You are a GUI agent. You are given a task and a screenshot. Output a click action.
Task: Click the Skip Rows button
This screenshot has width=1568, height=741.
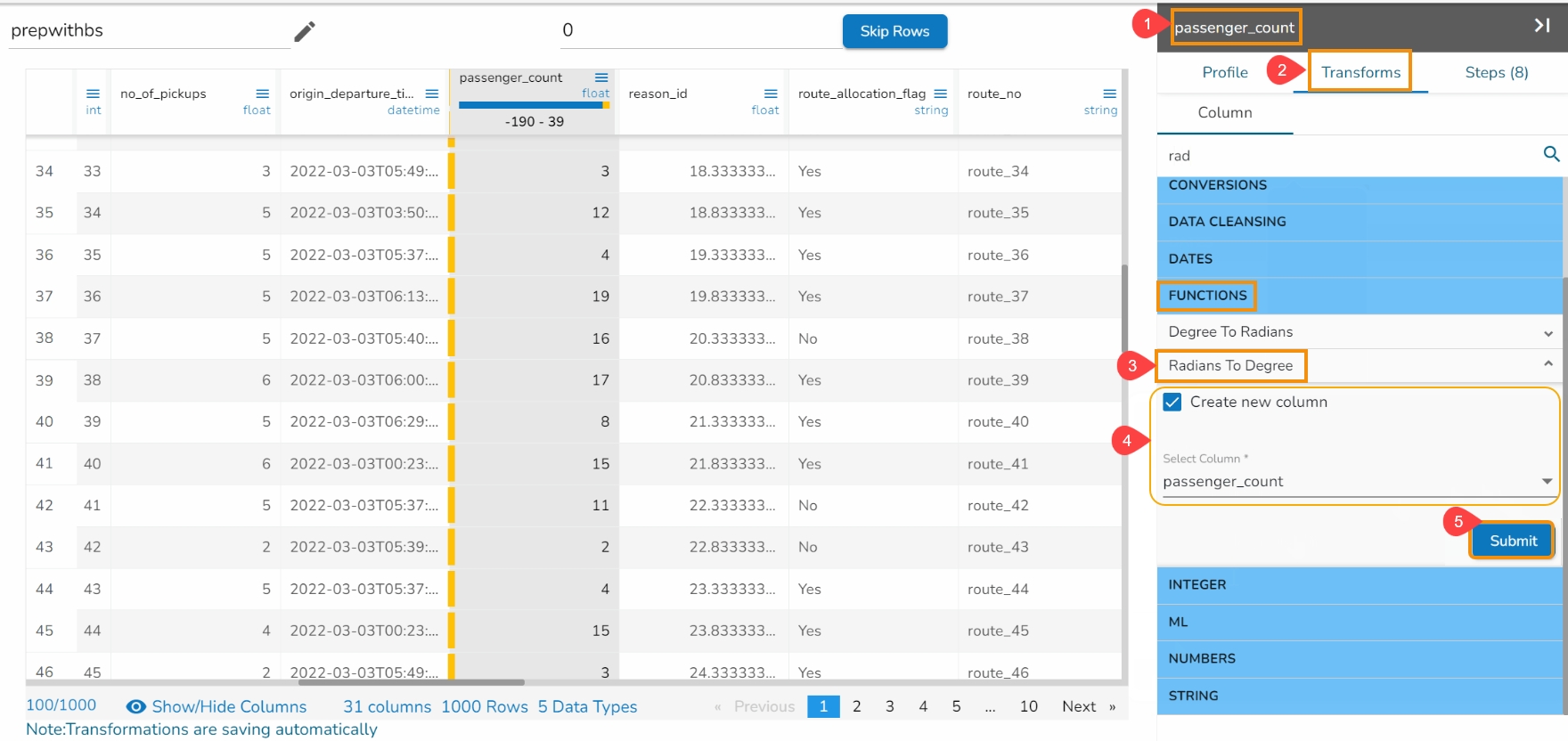tap(894, 31)
